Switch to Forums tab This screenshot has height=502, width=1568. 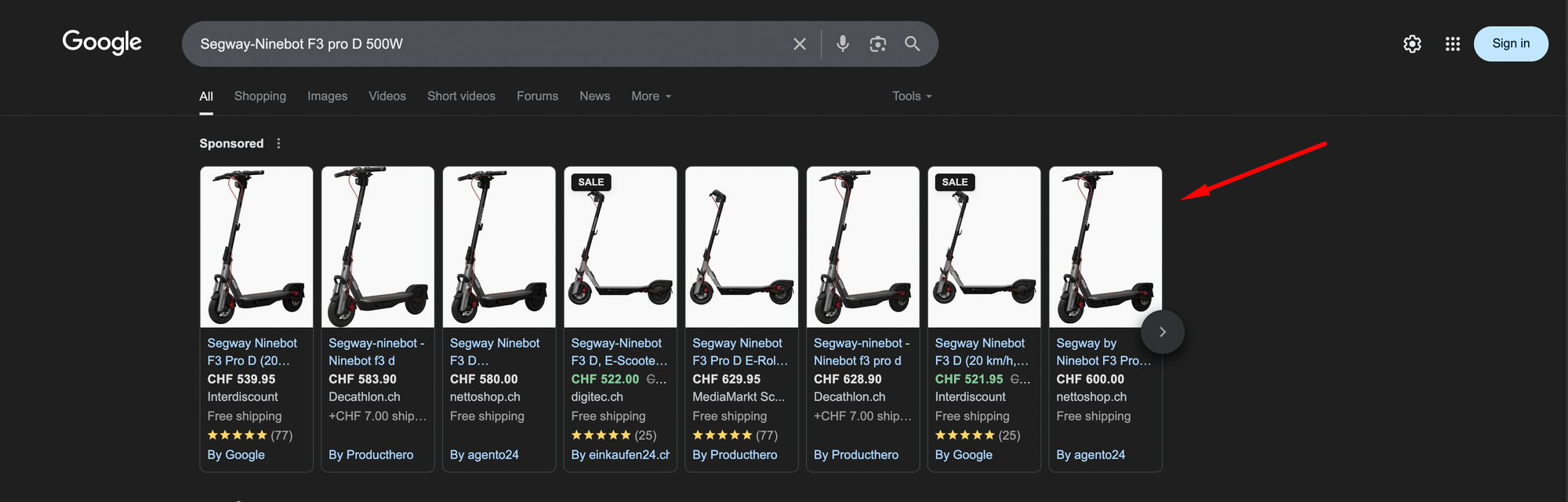pyautogui.click(x=537, y=96)
